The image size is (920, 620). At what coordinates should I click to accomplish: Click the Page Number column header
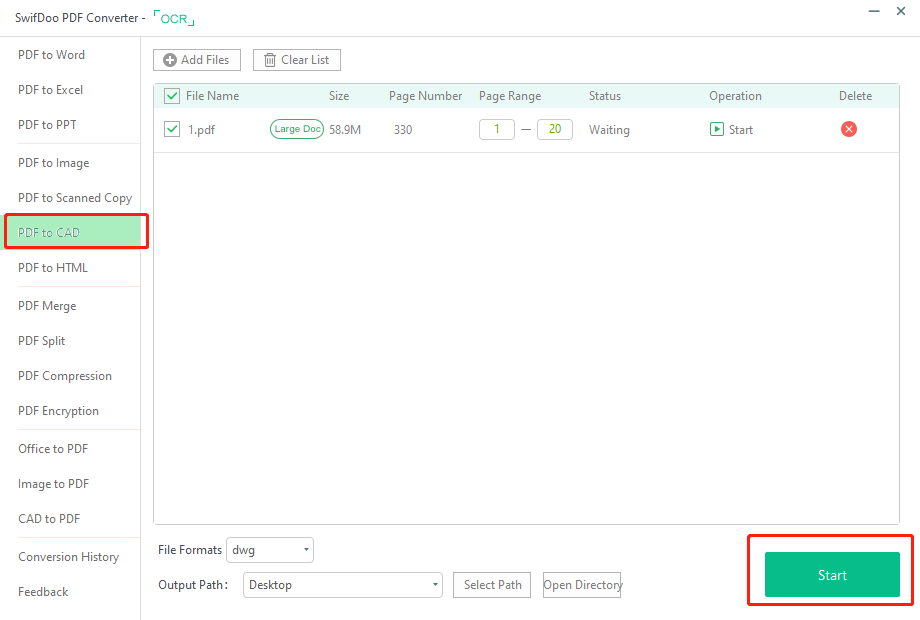pyautogui.click(x=425, y=96)
